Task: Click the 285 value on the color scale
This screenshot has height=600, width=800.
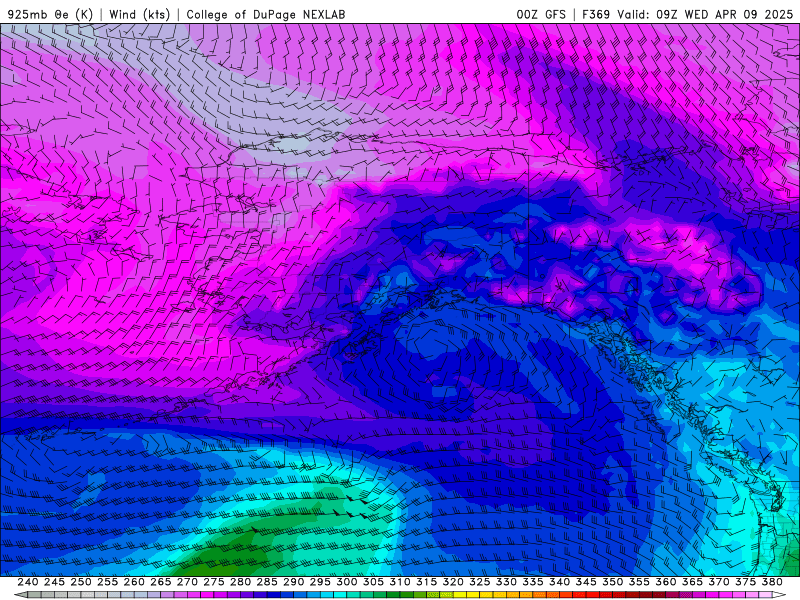Action: click(x=267, y=582)
